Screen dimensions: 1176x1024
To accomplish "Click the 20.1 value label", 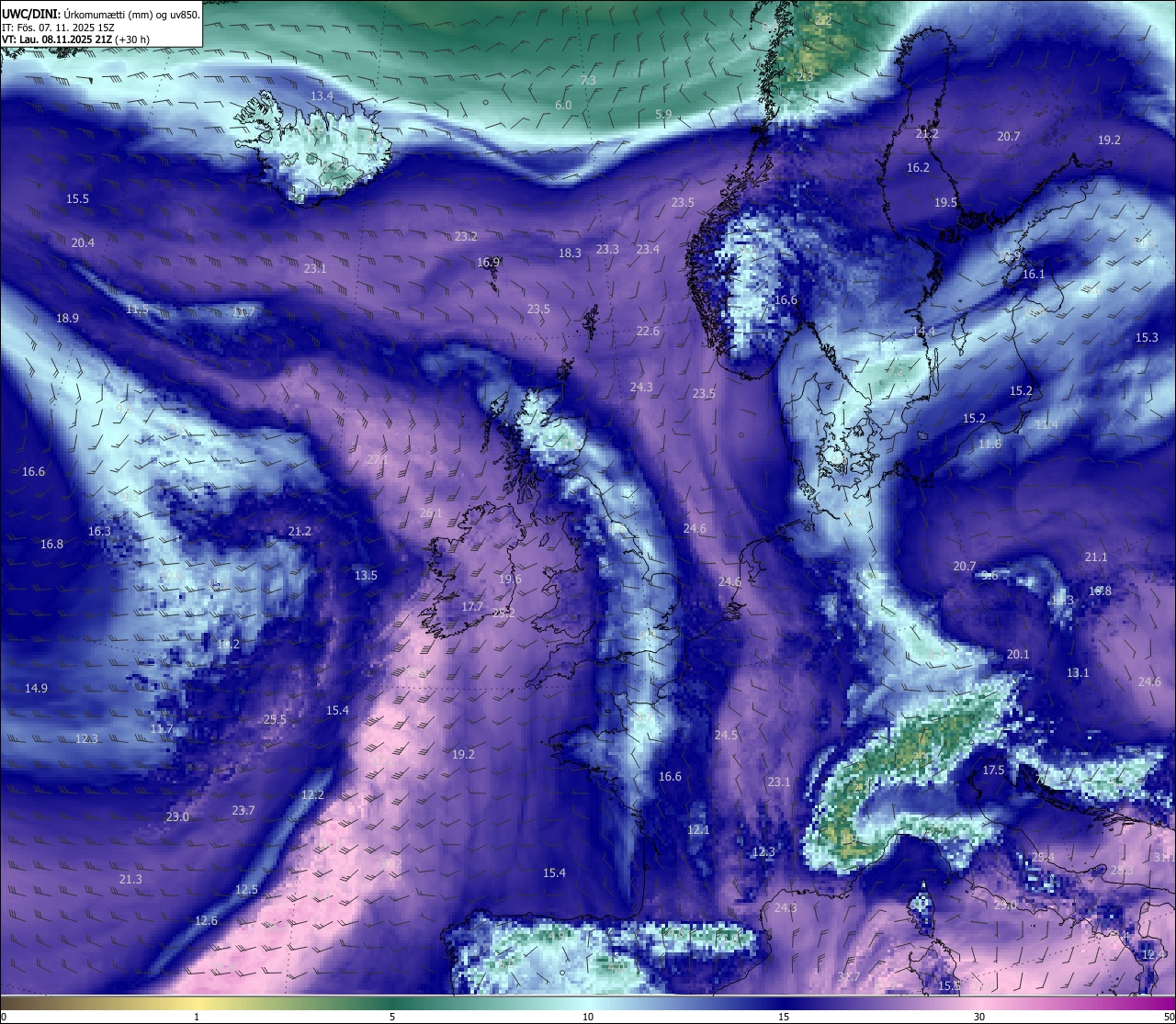I will click(1018, 654).
